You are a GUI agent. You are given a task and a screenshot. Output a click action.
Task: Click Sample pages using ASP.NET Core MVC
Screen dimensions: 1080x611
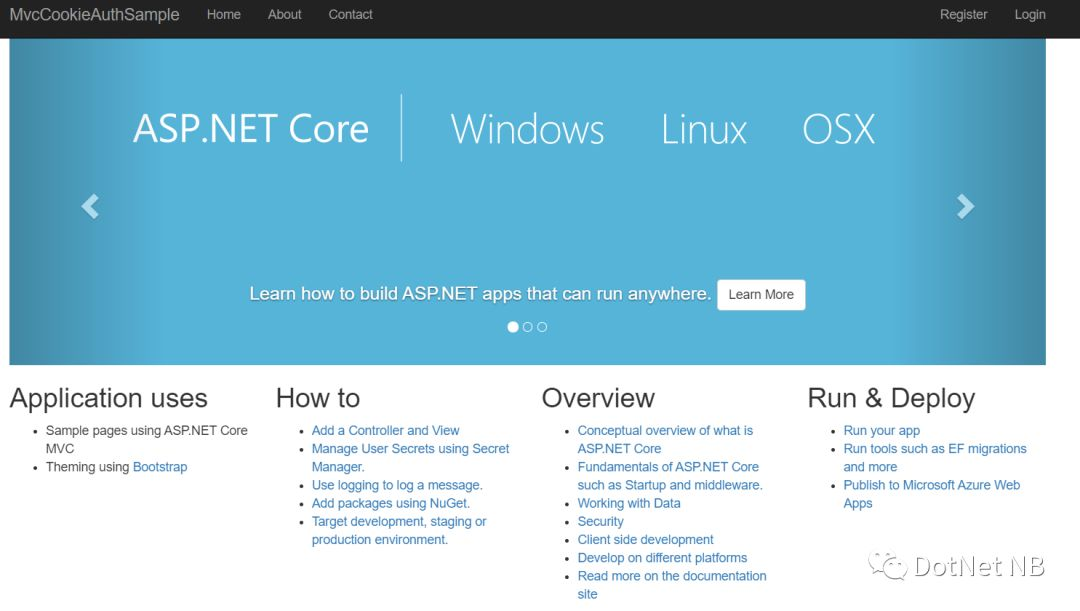coord(146,439)
